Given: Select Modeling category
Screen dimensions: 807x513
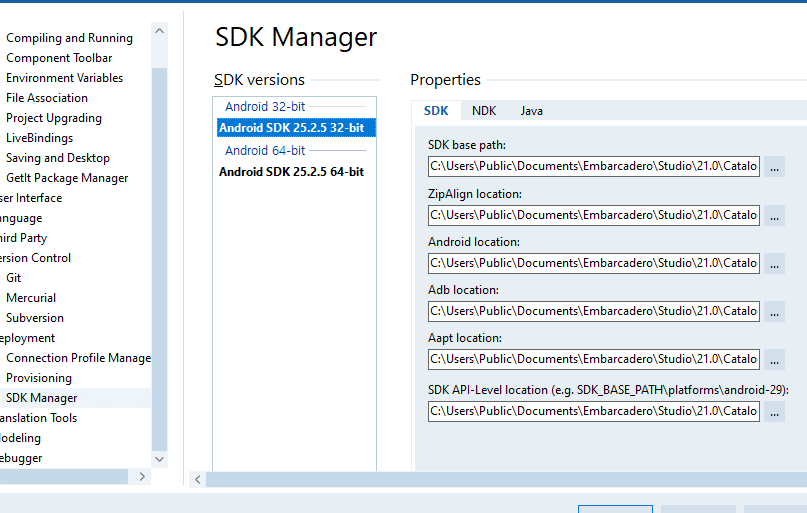Looking at the screenshot, I should click(x=20, y=438).
